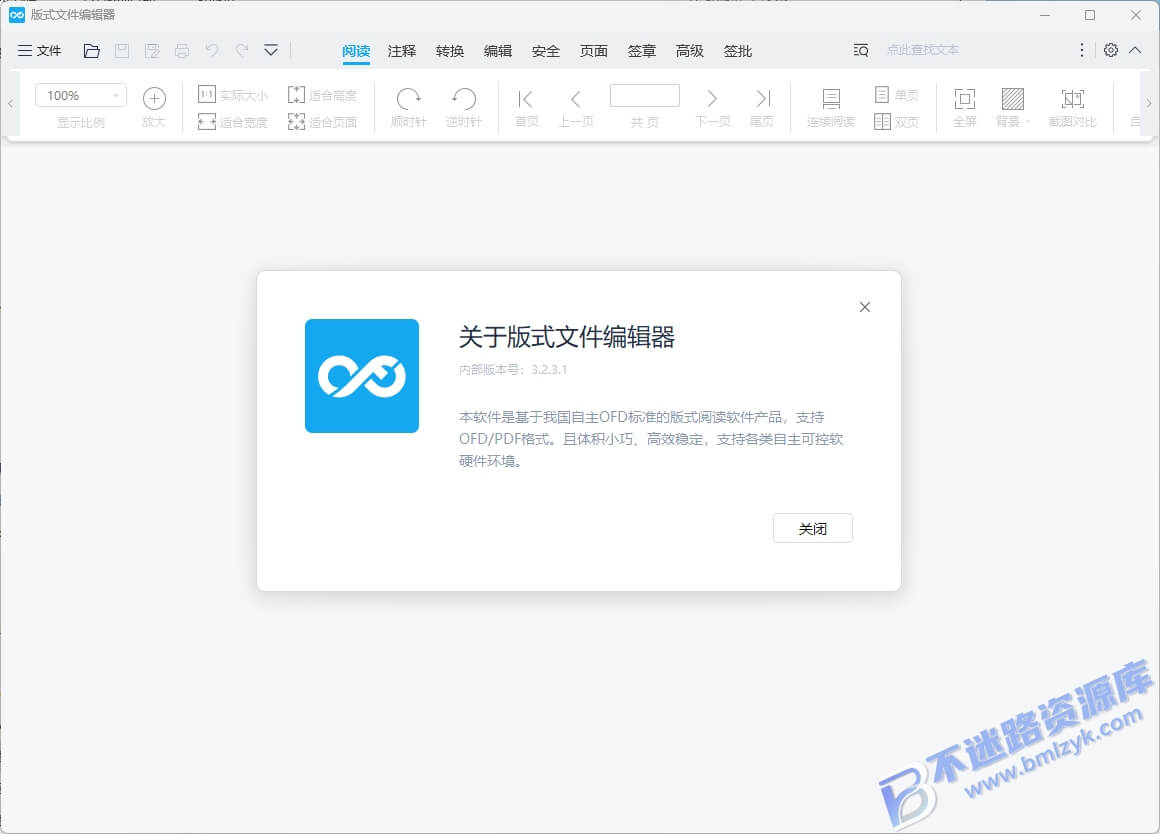This screenshot has width=1160, height=834.
Task: Select 适合高度 fit height
Action: click(x=322, y=95)
